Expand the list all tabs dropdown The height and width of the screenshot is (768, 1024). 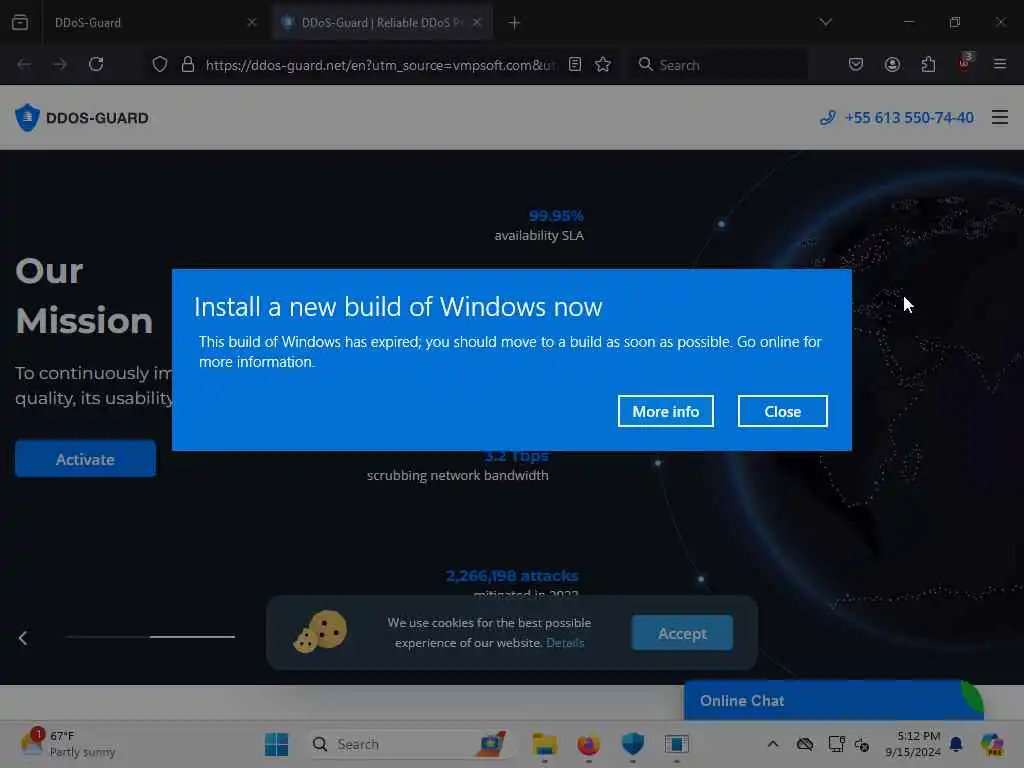pyautogui.click(x=825, y=22)
